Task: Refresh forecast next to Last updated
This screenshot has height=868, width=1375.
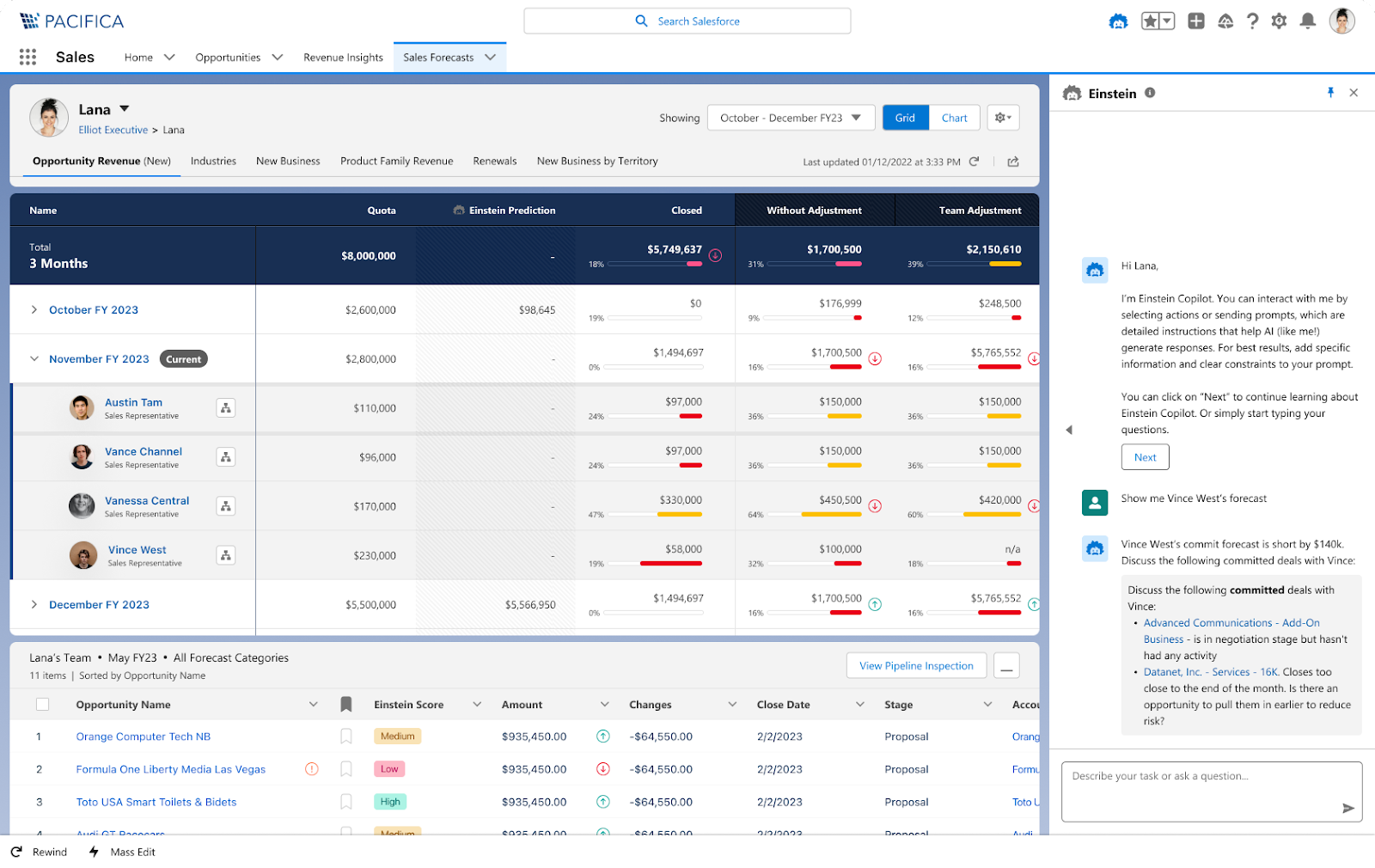Action: pyautogui.click(x=974, y=162)
